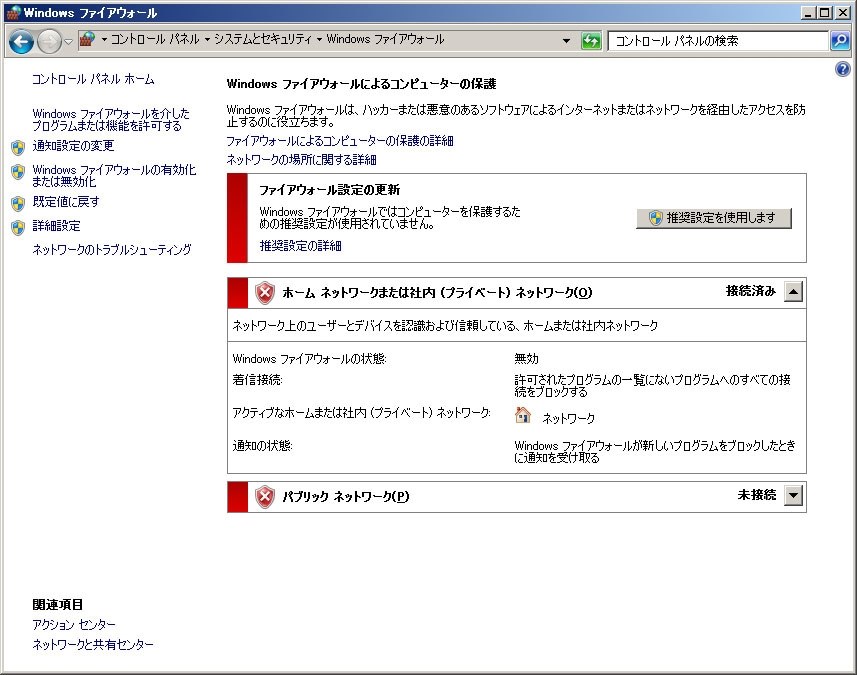This screenshot has height=675, width=857.
Task: Expand the パブリック ネットワーク section with down arrow
Action: click(793, 496)
